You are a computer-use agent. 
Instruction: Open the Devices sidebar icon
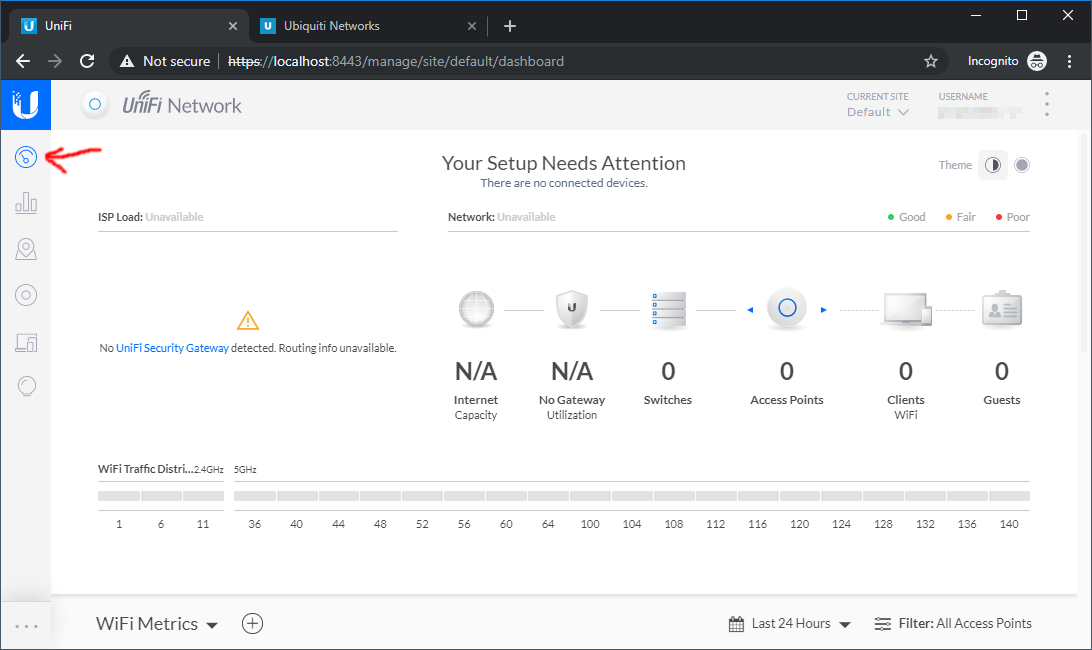pos(26,295)
